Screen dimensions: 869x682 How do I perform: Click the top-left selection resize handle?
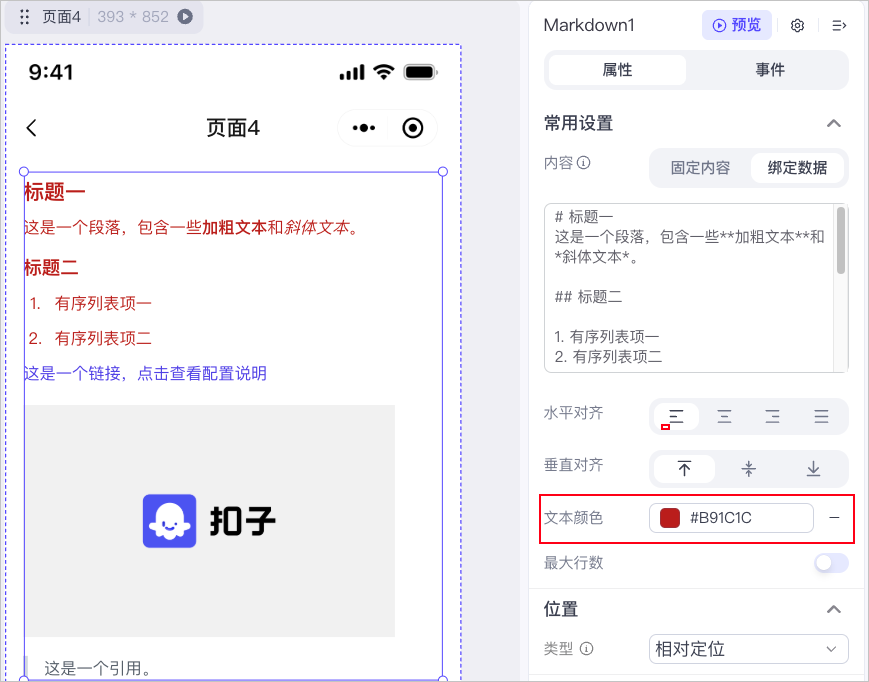click(x=24, y=172)
